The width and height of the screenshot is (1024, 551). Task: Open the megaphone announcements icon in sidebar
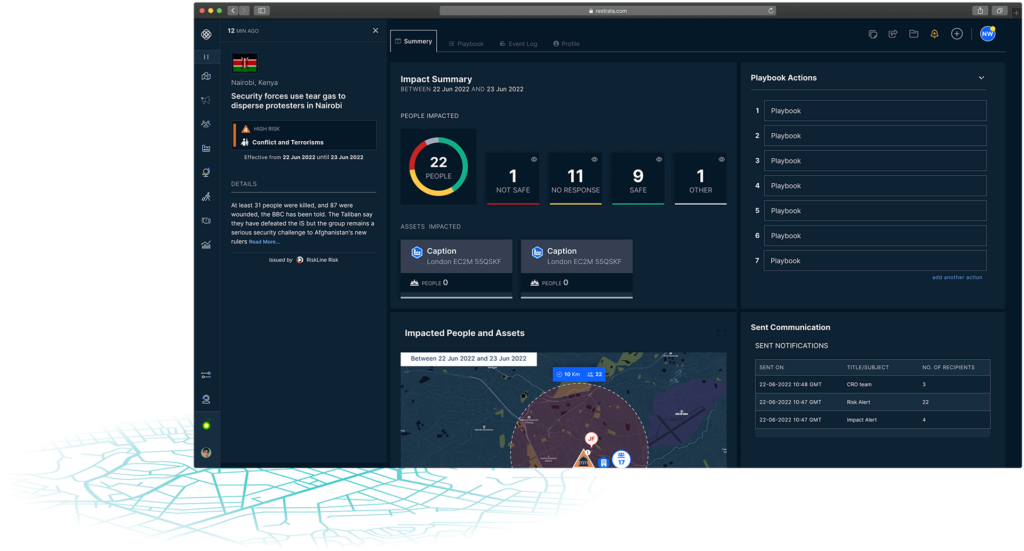pos(206,100)
